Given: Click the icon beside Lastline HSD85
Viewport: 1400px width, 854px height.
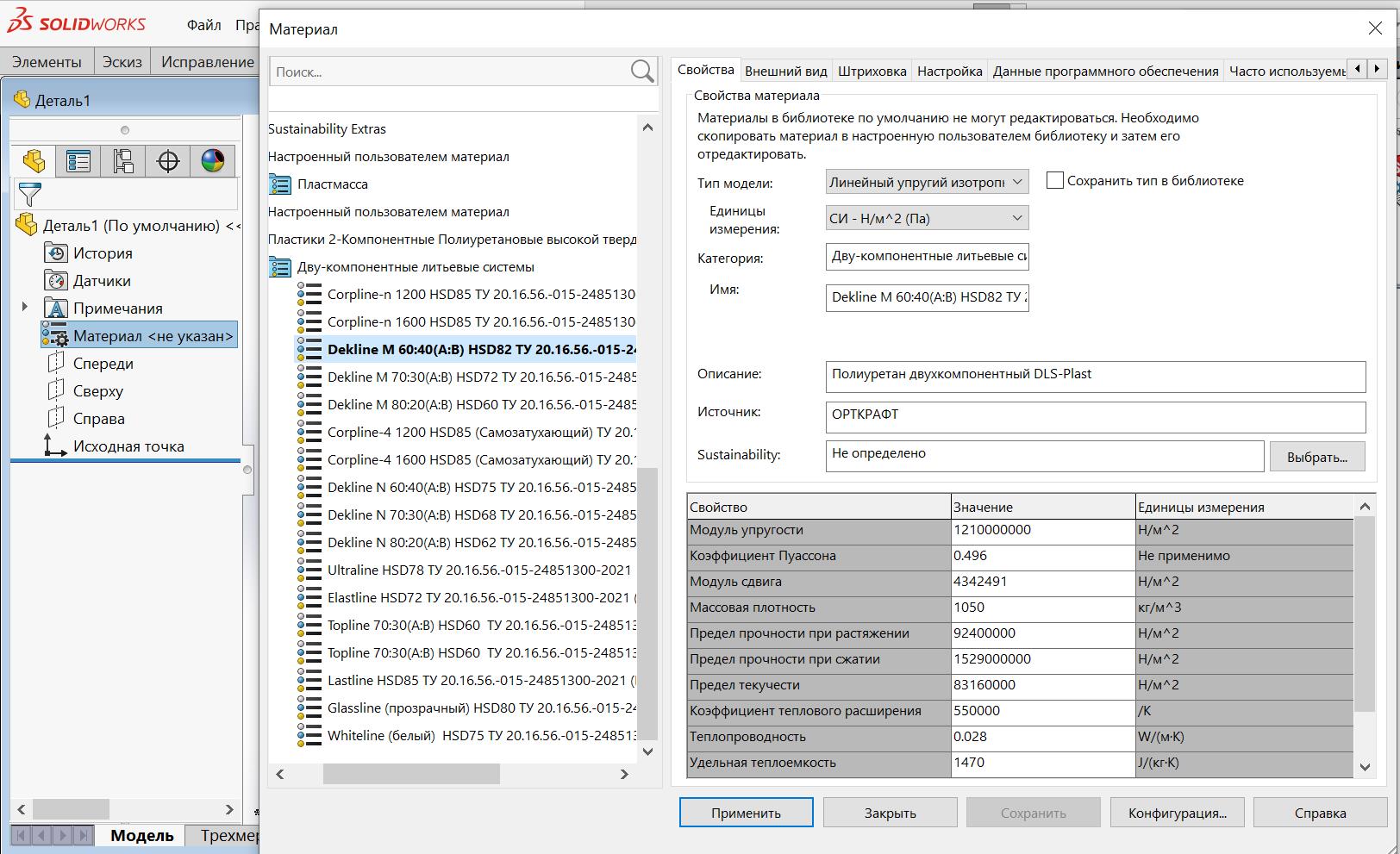Looking at the screenshot, I should tap(309, 681).
